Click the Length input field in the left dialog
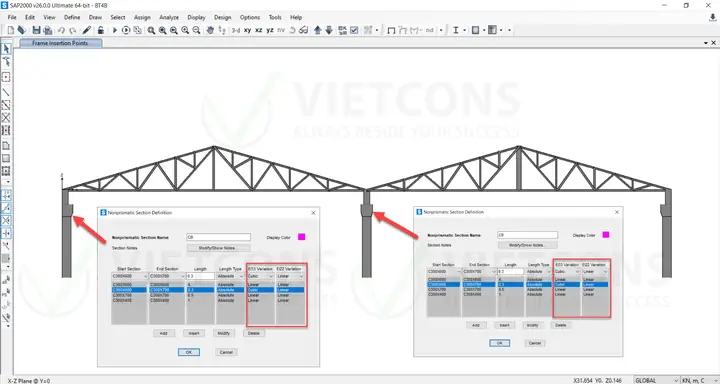Image resolution: width=720 pixels, height=384 pixels. pyautogui.click(x=201, y=277)
